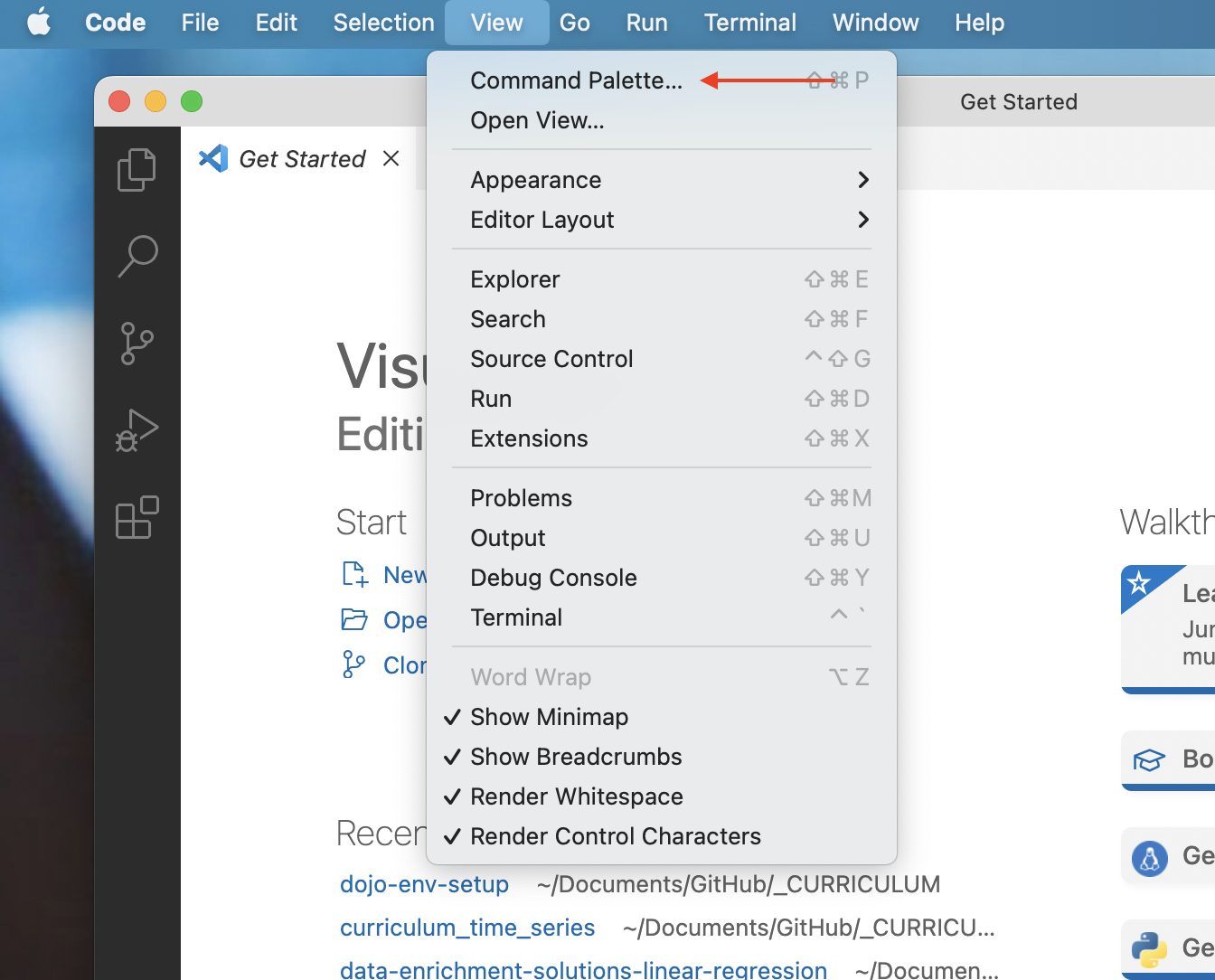Select Terminal in the View dropdown
The image size is (1215, 980).
pos(662,617)
